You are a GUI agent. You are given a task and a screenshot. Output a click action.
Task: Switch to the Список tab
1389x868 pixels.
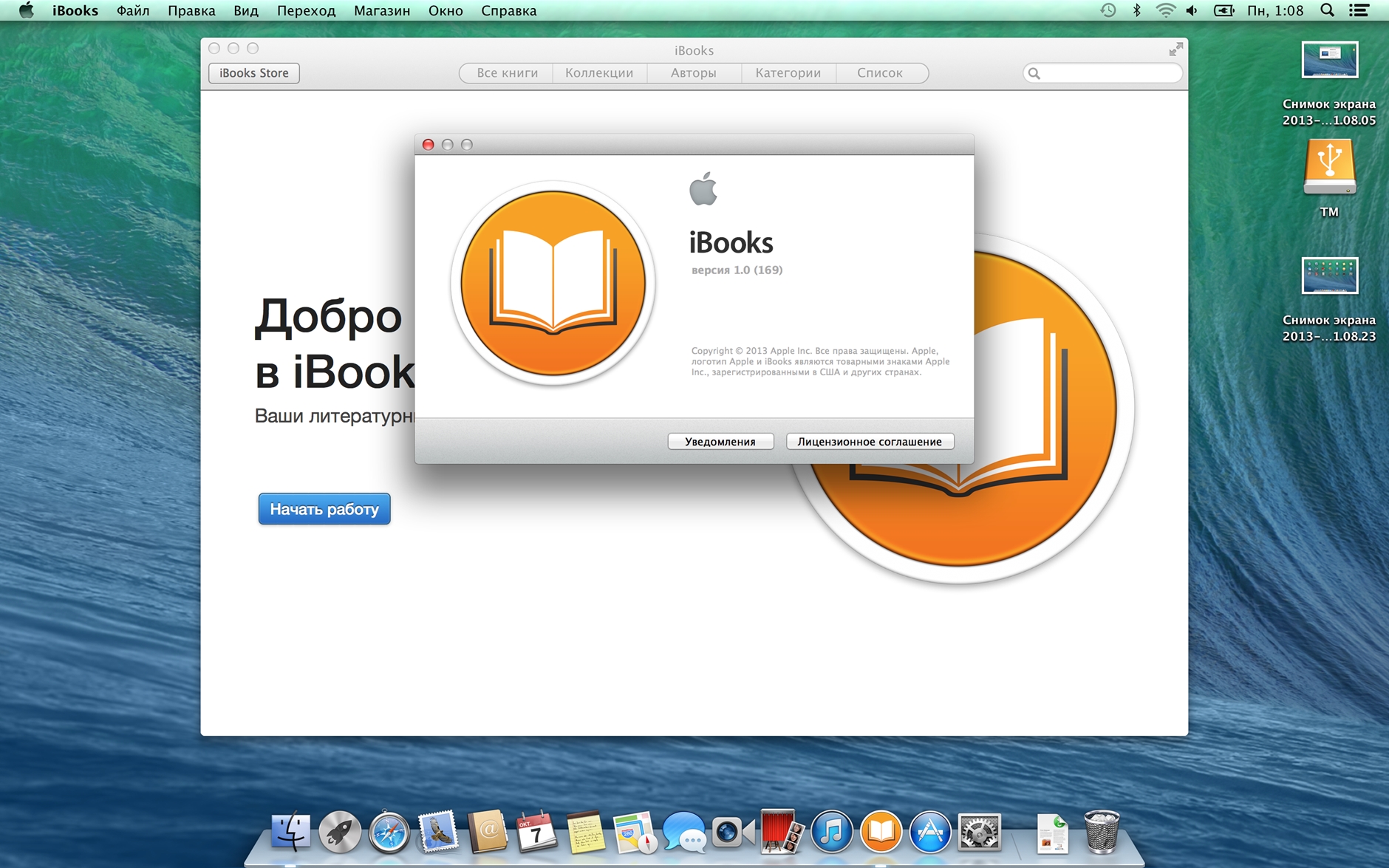881,73
